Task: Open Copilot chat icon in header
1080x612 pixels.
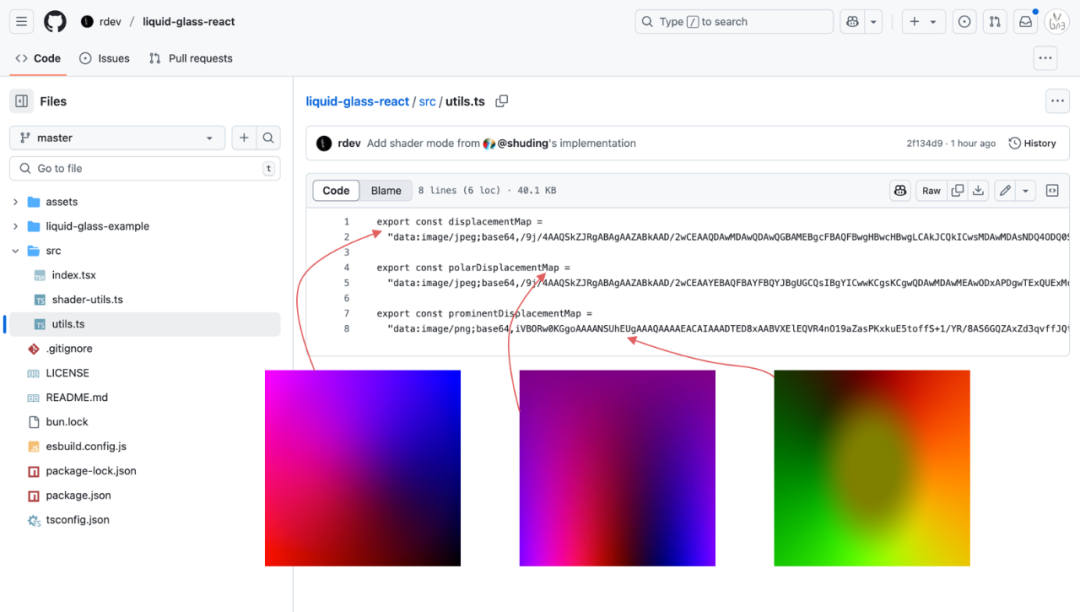Action: pyautogui.click(x=852, y=21)
